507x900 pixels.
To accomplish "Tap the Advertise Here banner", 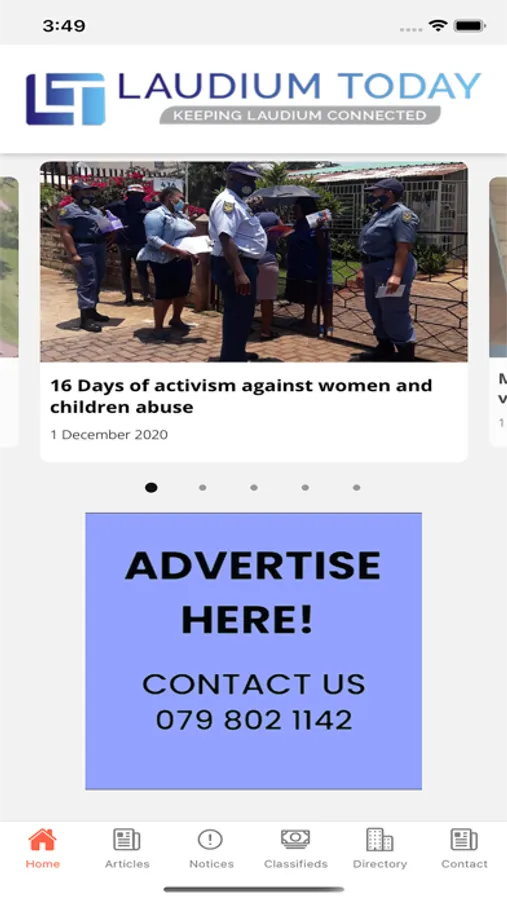I will tap(254, 651).
